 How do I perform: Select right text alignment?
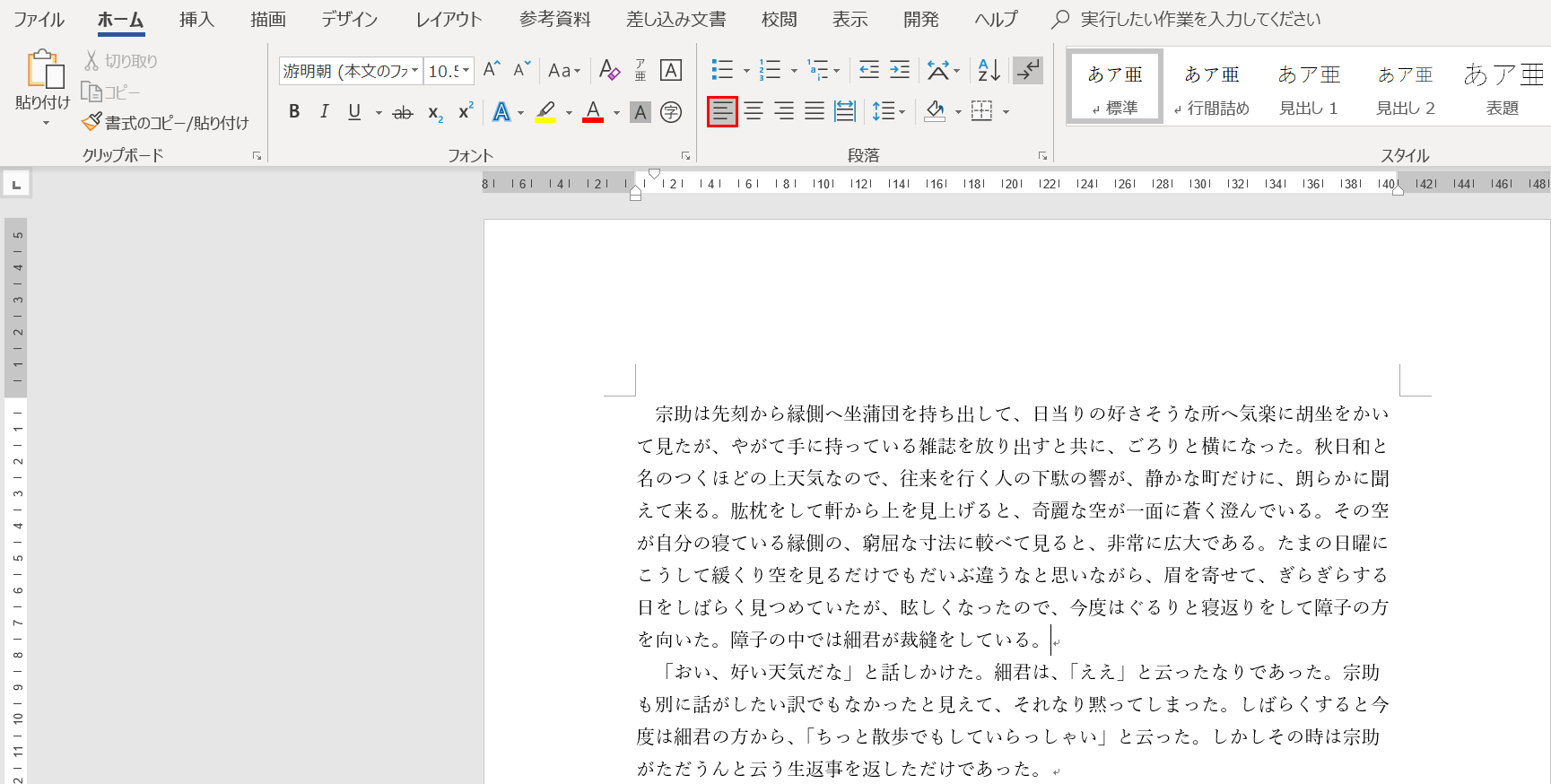[x=784, y=111]
